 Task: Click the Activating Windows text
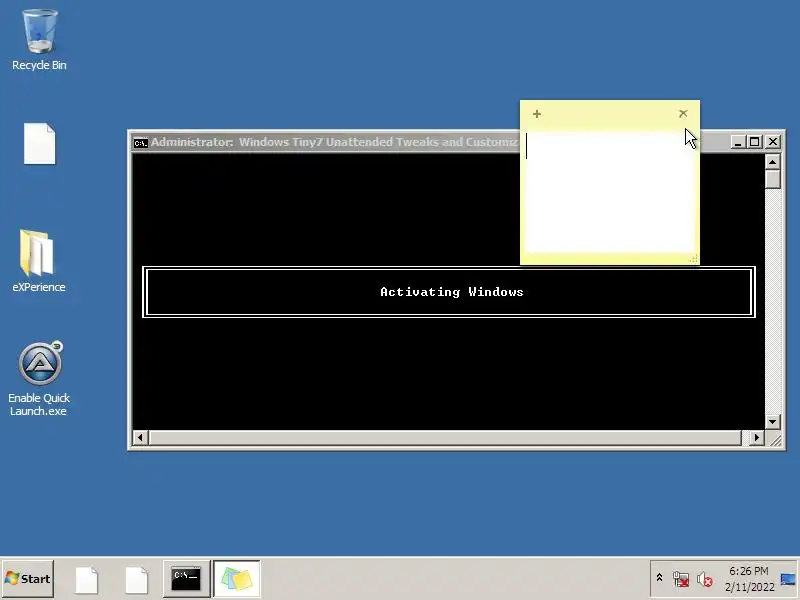tap(452, 292)
